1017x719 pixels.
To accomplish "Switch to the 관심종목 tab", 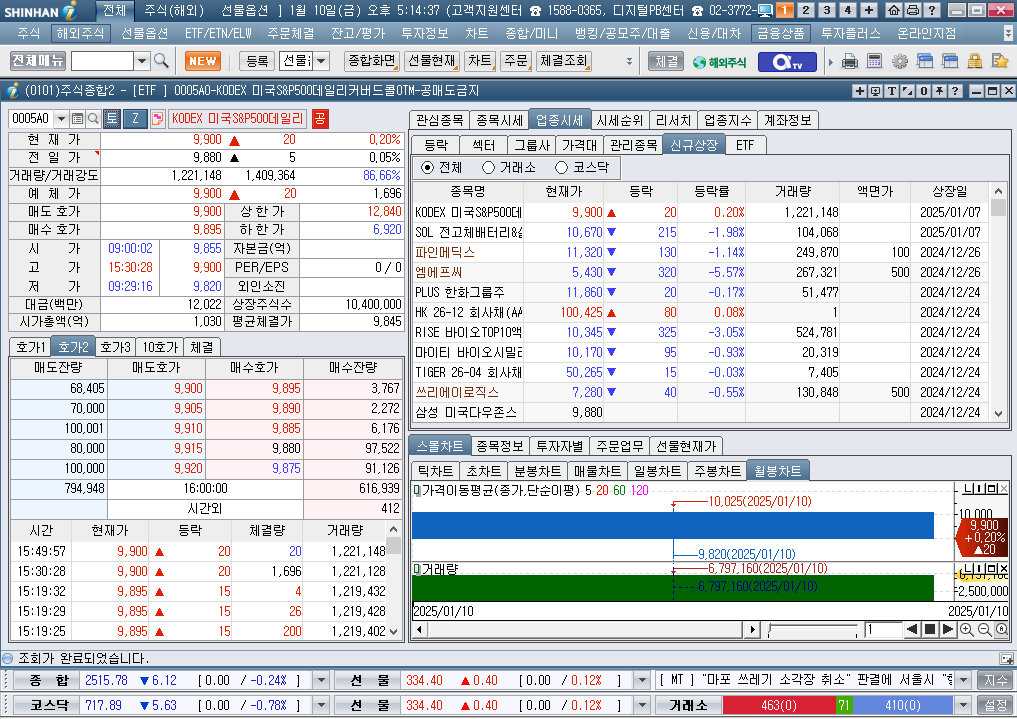I will (439, 121).
